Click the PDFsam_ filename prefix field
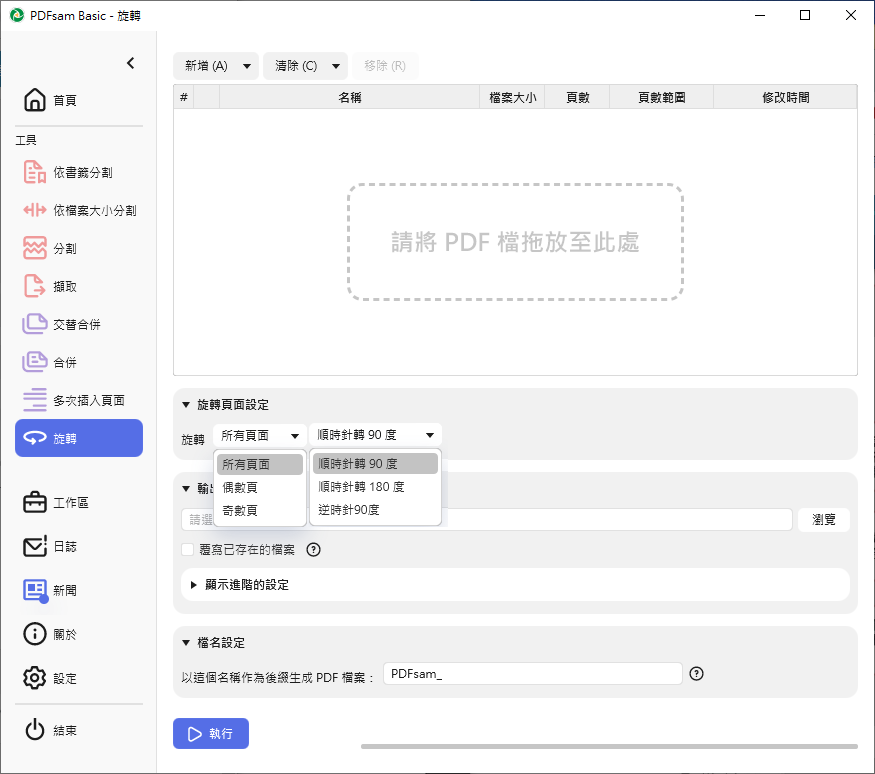 pyautogui.click(x=533, y=674)
